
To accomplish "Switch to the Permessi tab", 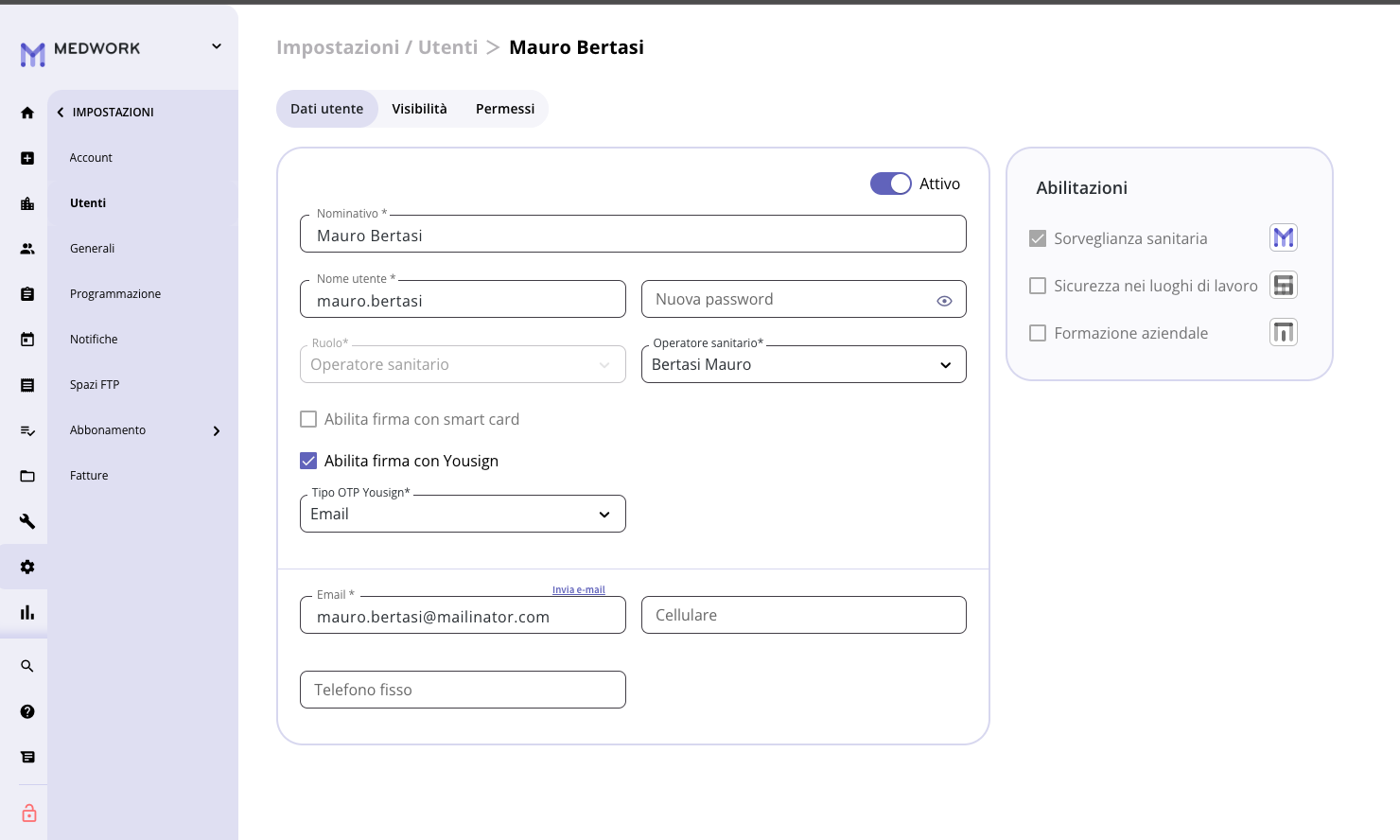I will click(x=505, y=109).
